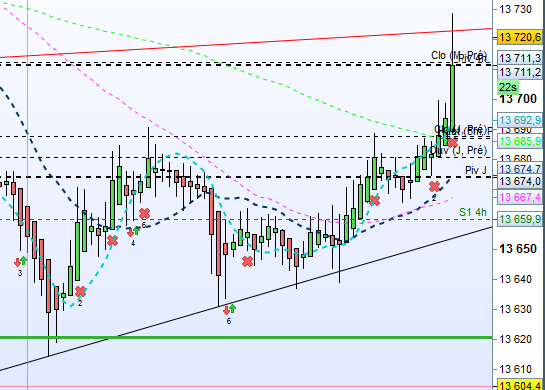
Task: Select the S1 4h support label
Action: click(x=473, y=212)
